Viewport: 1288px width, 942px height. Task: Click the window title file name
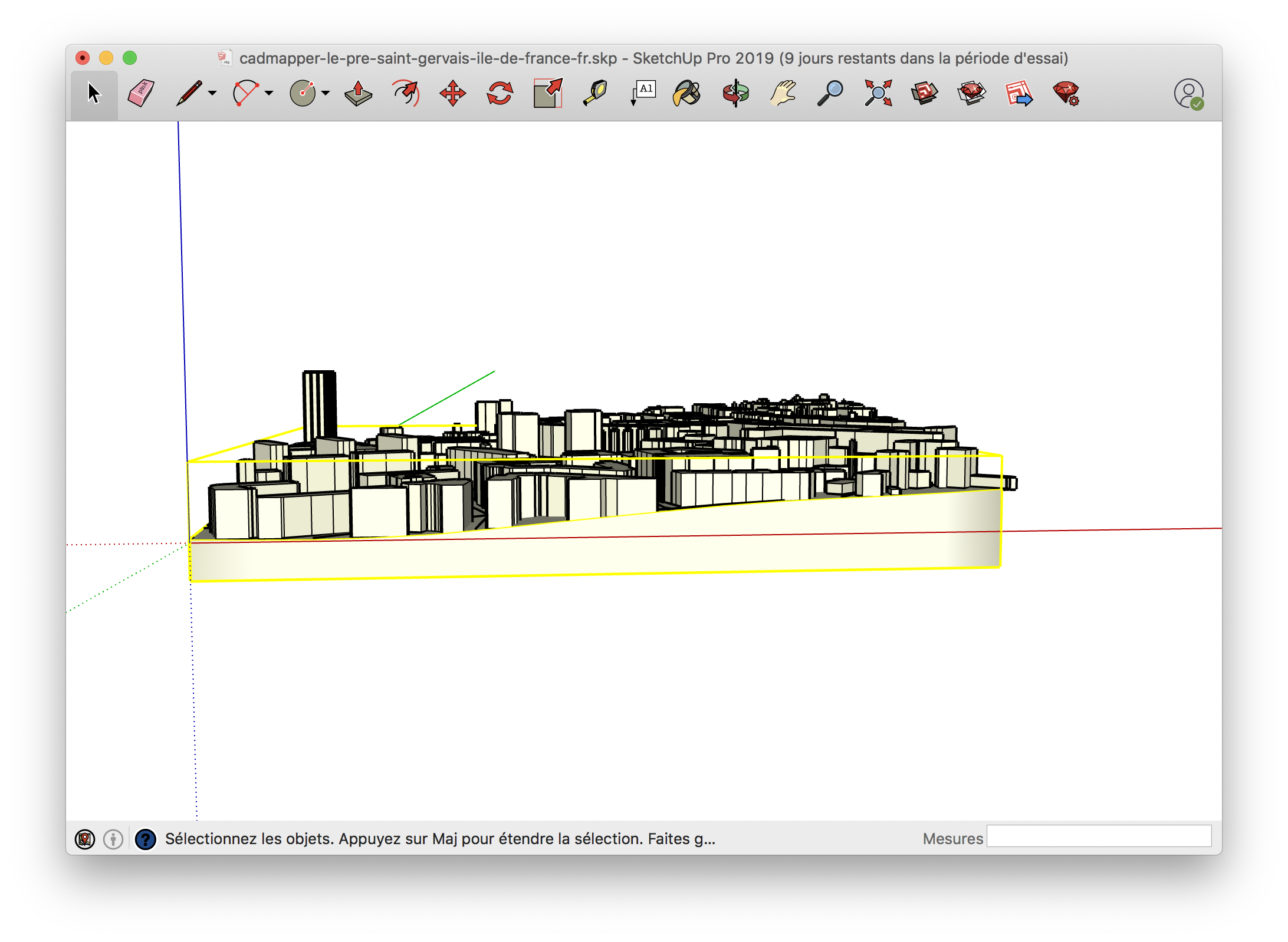428,58
